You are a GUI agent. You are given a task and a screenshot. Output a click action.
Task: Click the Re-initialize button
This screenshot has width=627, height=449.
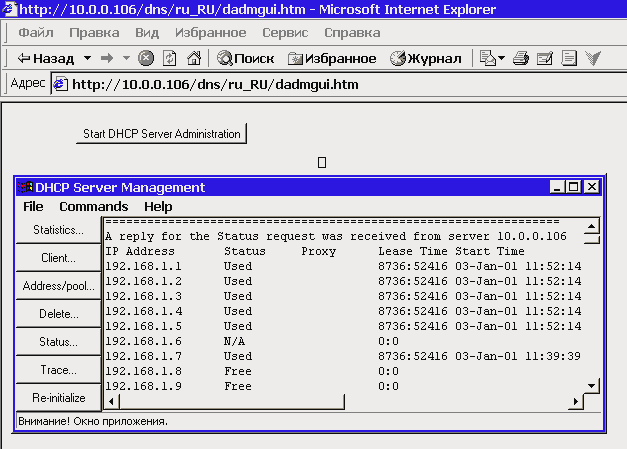(x=58, y=398)
